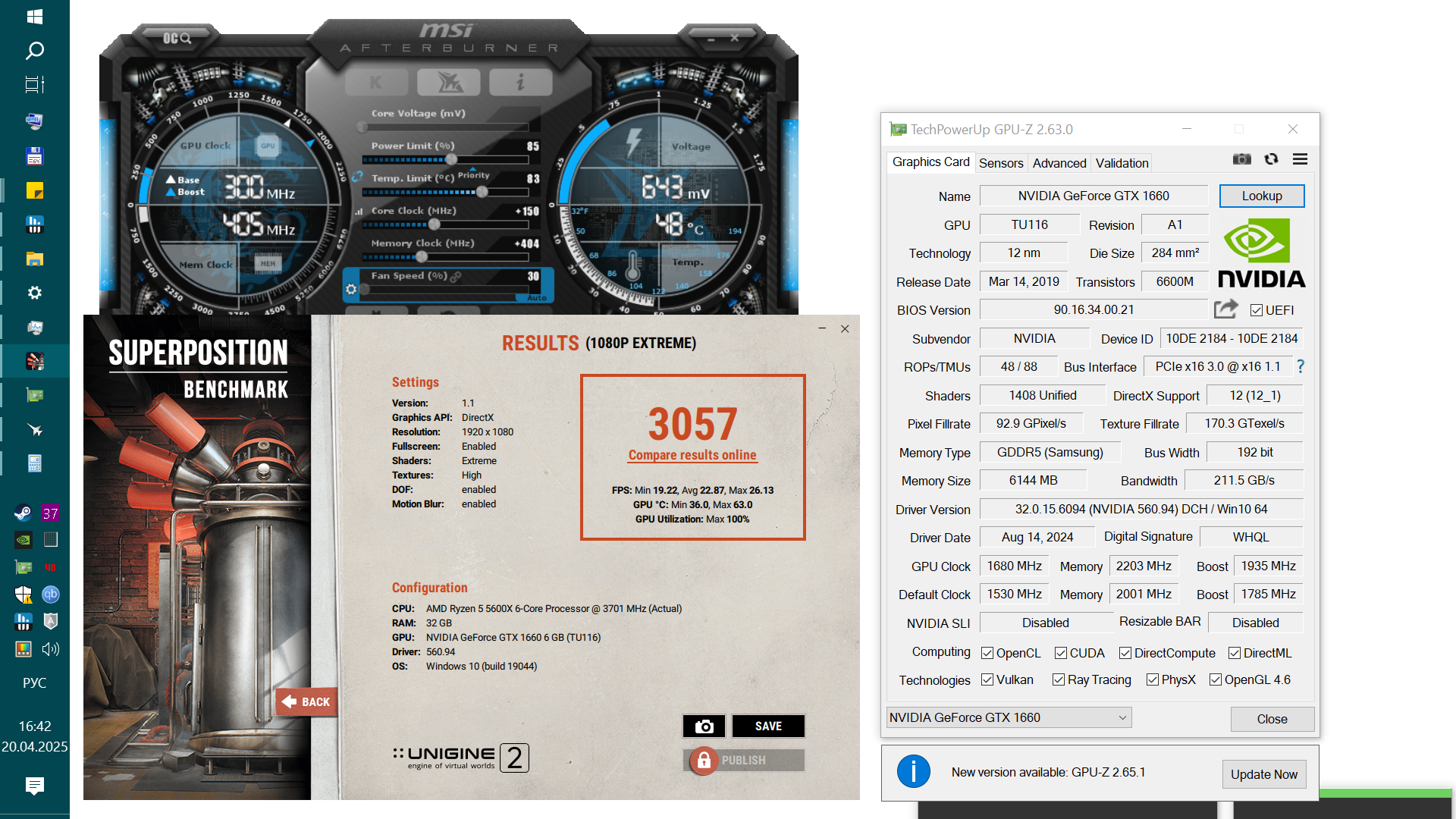Toggle the UEFI checkbox

pos(1257,310)
